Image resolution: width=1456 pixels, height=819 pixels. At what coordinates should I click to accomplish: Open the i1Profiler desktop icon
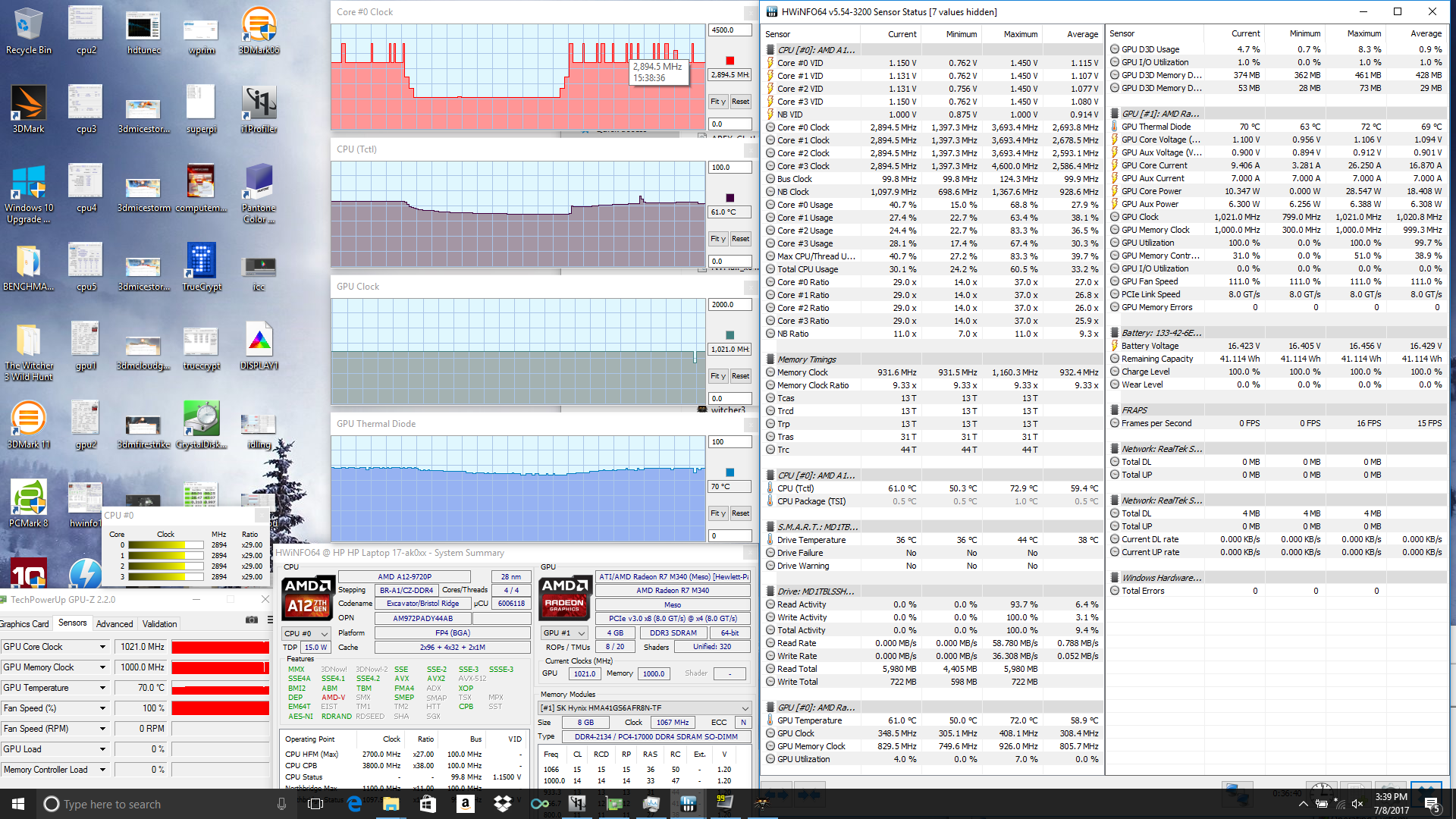tap(259, 110)
